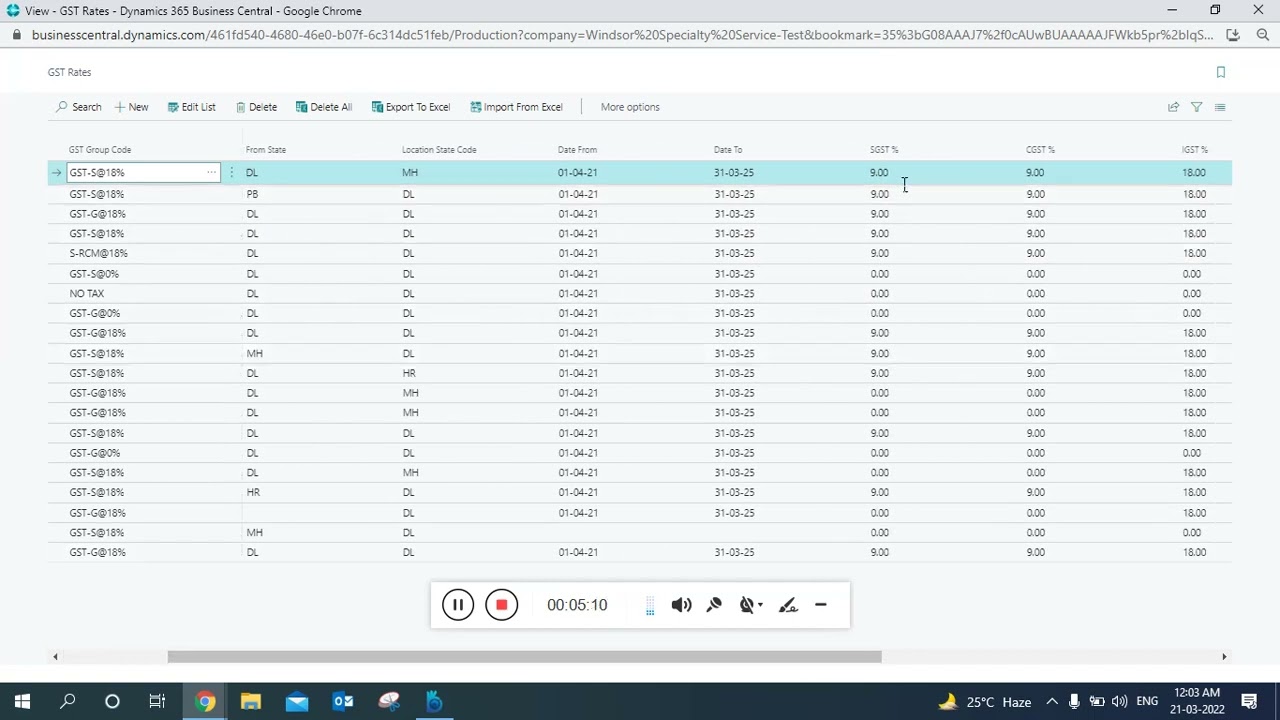The width and height of the screenshot is (1280, 720).
Task: Click the zoom magnifier icon in address bar
Action: [1262, 35]
